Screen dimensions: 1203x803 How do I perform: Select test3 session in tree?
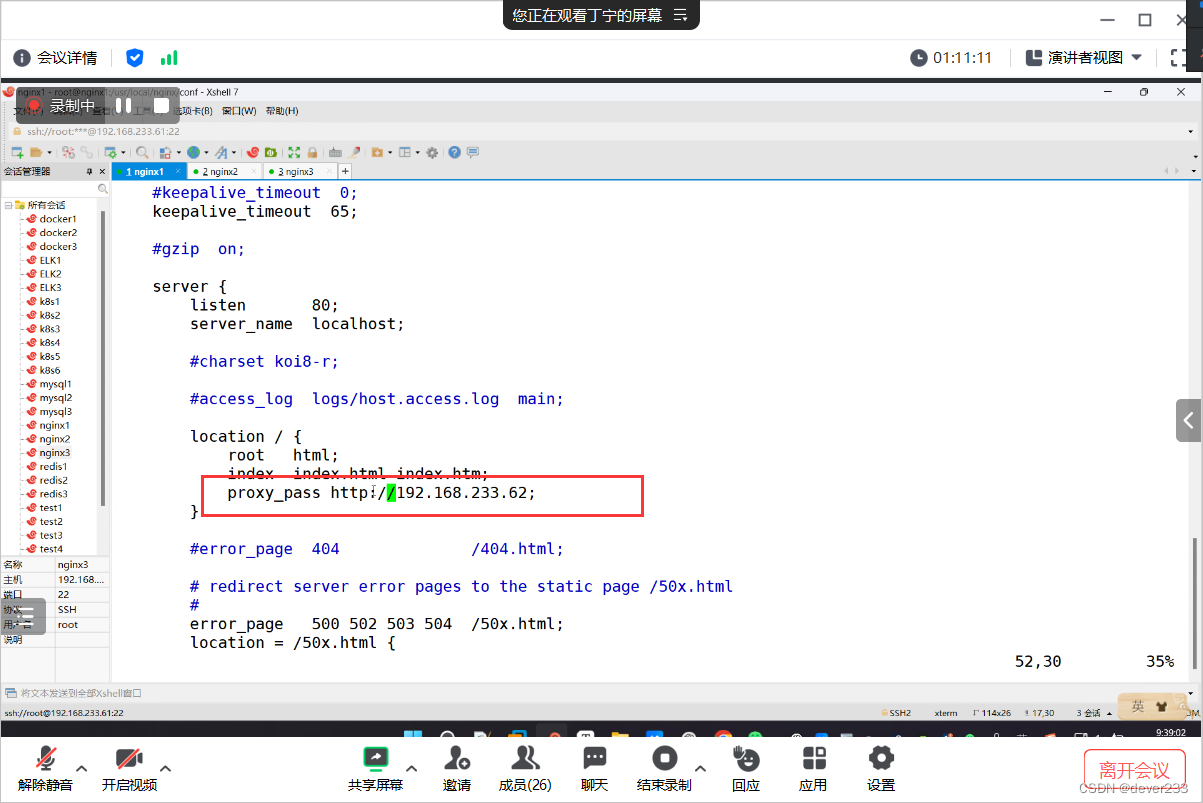click(x=51, y=535)
